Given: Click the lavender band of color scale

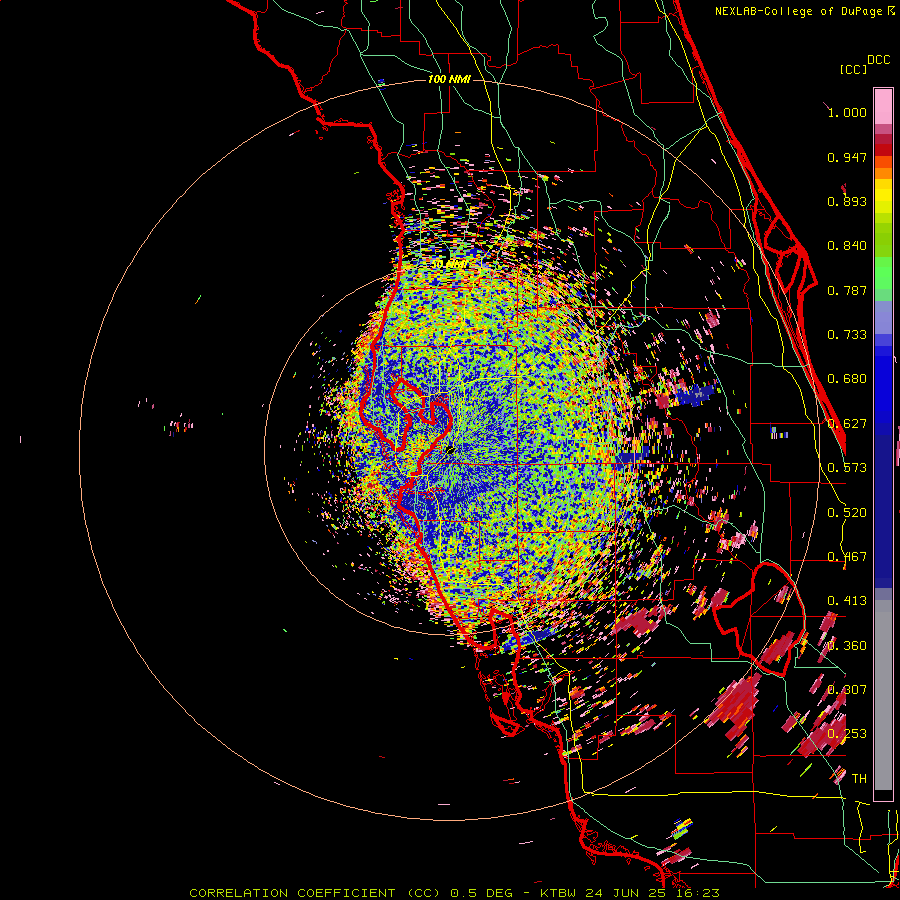Looking at the screenshot, I should [883, 319].
